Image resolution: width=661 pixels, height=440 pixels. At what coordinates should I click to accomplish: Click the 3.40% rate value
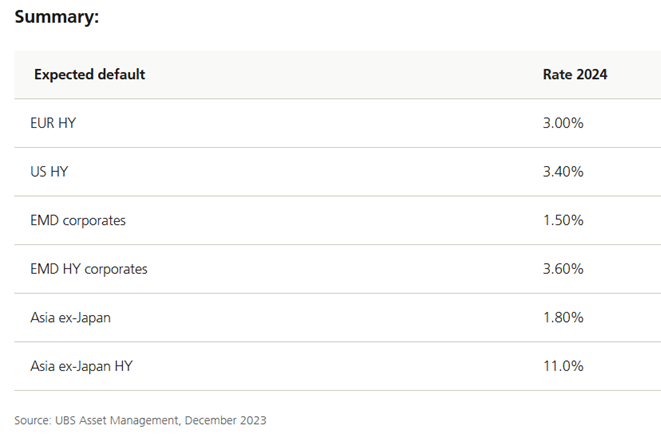coord(563,172)
